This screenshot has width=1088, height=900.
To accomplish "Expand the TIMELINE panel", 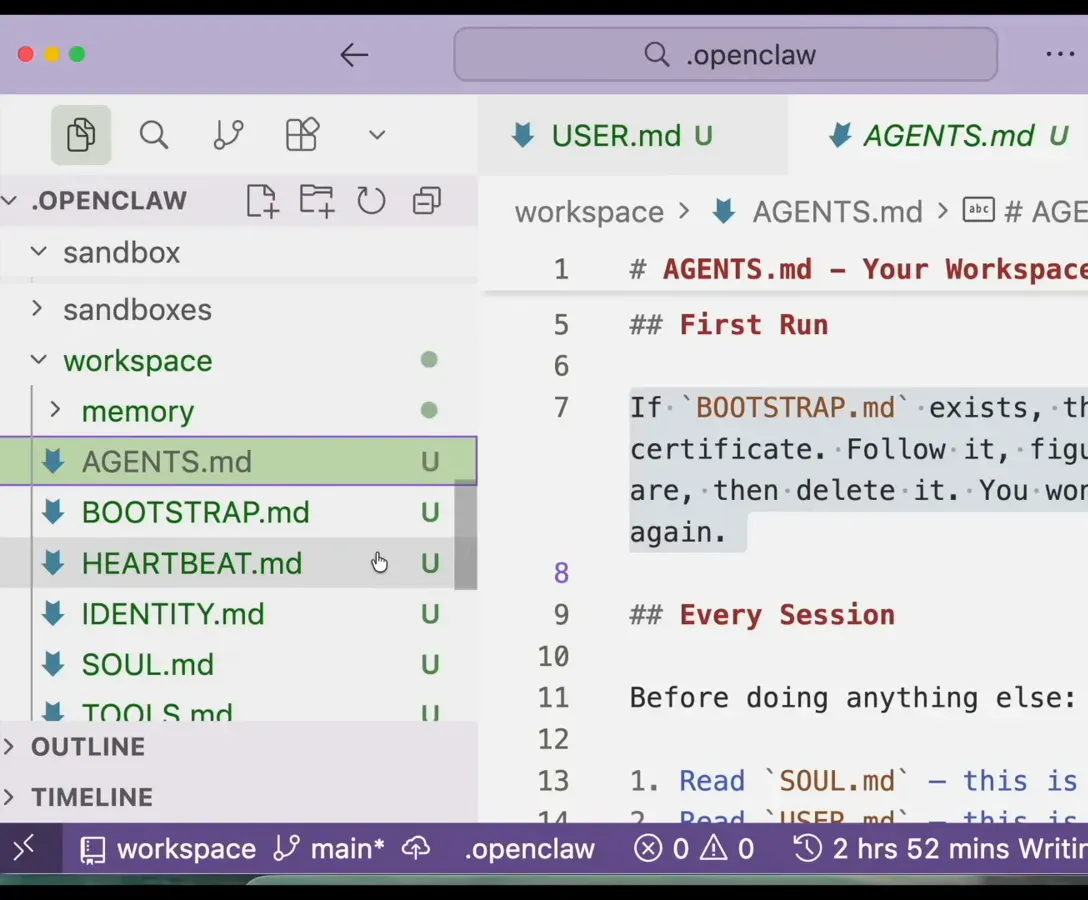I will coord(238,797).
